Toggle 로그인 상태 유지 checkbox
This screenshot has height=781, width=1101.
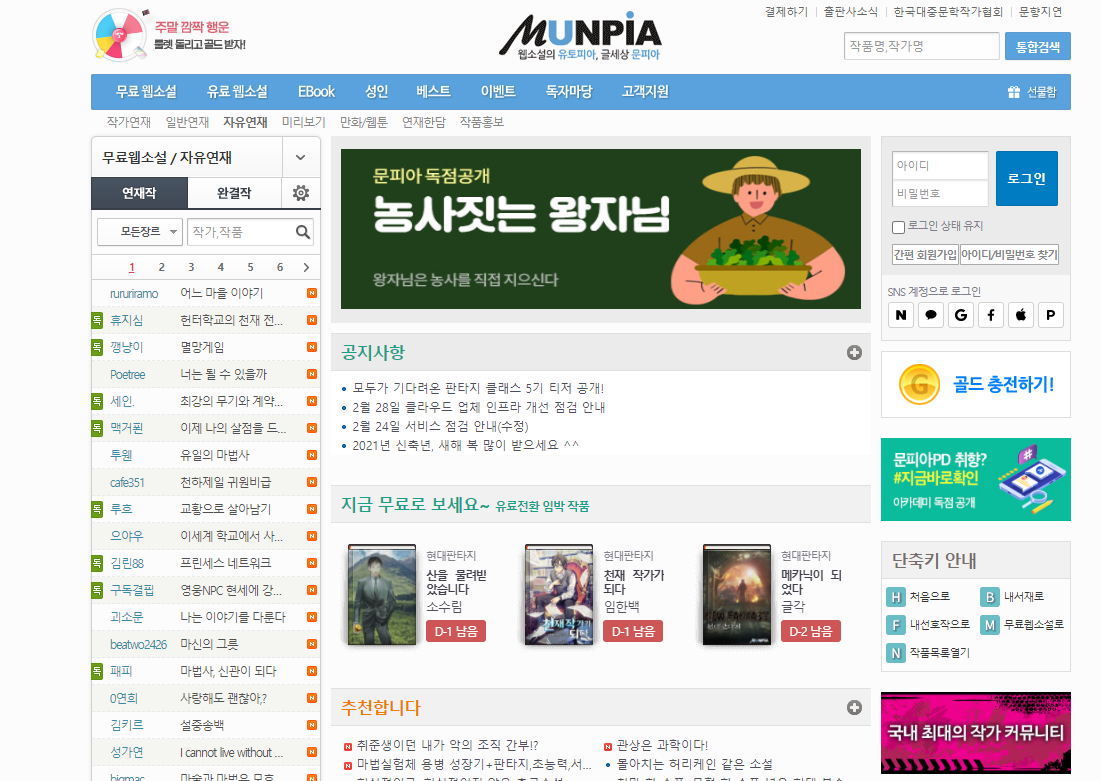[x=898, y=227]
